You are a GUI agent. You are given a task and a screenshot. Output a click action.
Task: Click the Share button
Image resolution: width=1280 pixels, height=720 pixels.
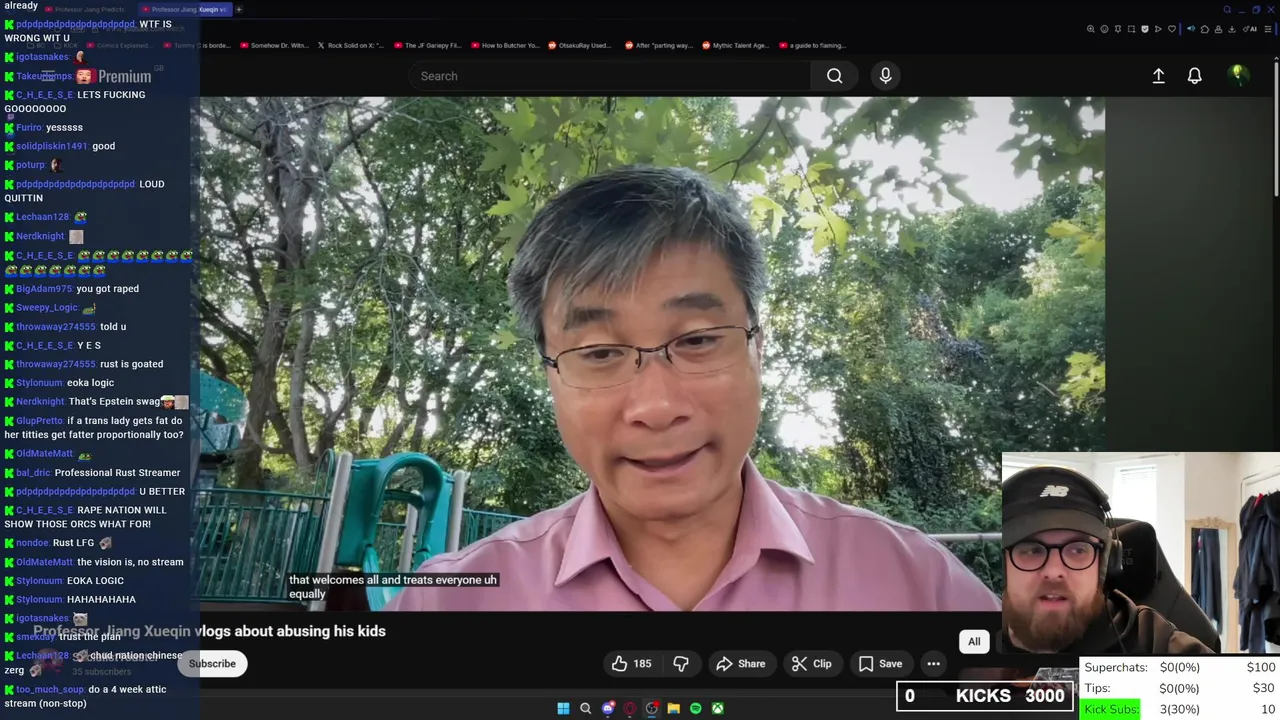[741, 663]
